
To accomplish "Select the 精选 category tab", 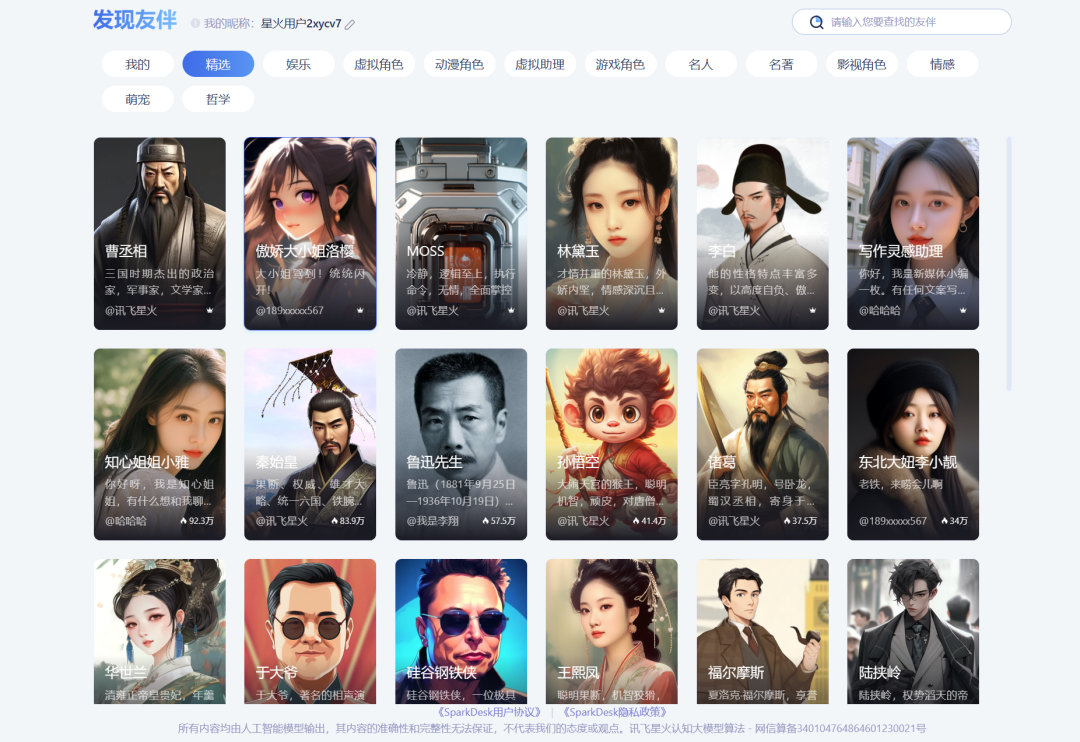I will (x=218, y=64).
